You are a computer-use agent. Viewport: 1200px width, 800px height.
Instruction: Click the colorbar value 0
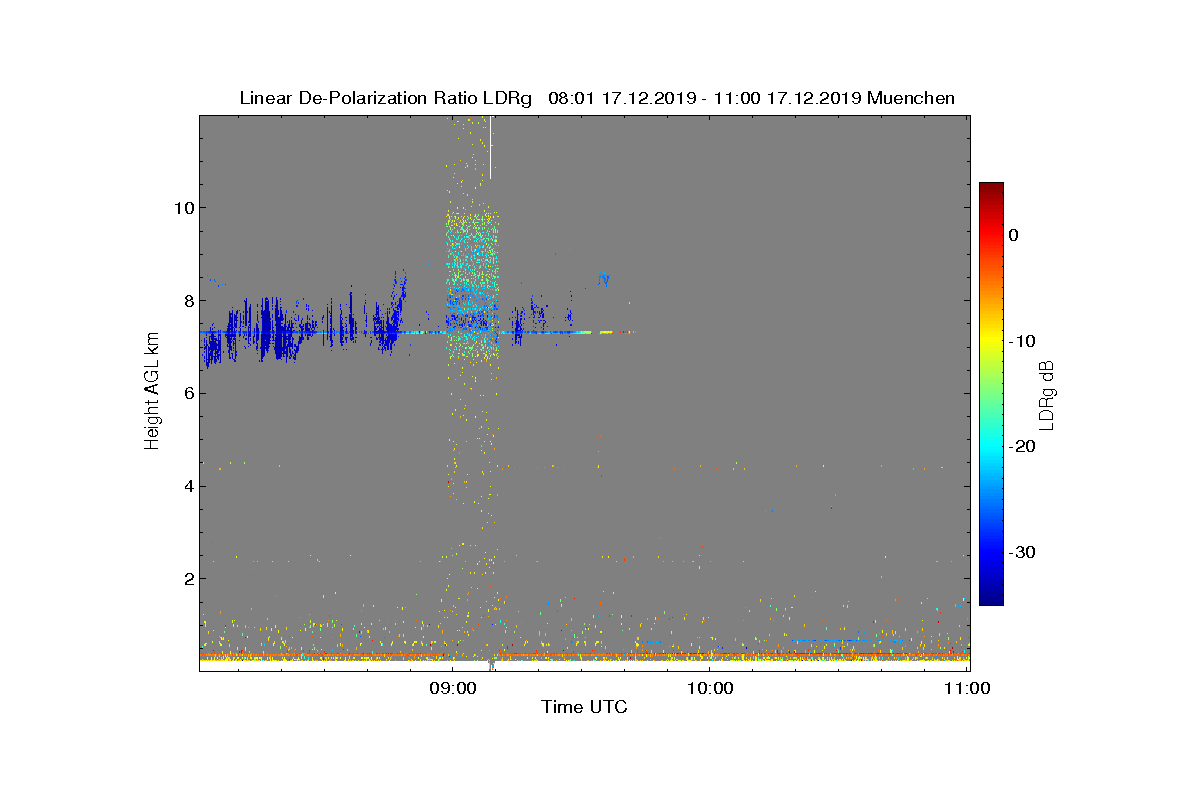click(x=1013, y=235)
